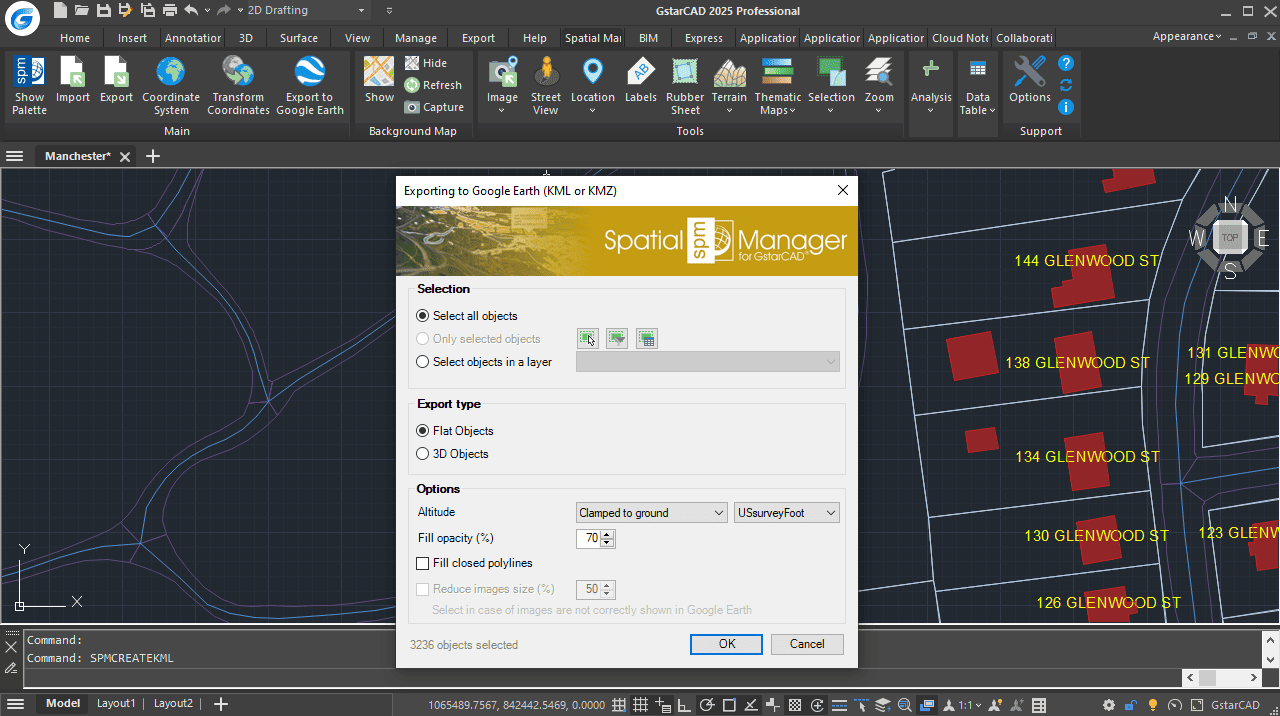Click the Save icon in quick access bar

click(x=103, y=10)
